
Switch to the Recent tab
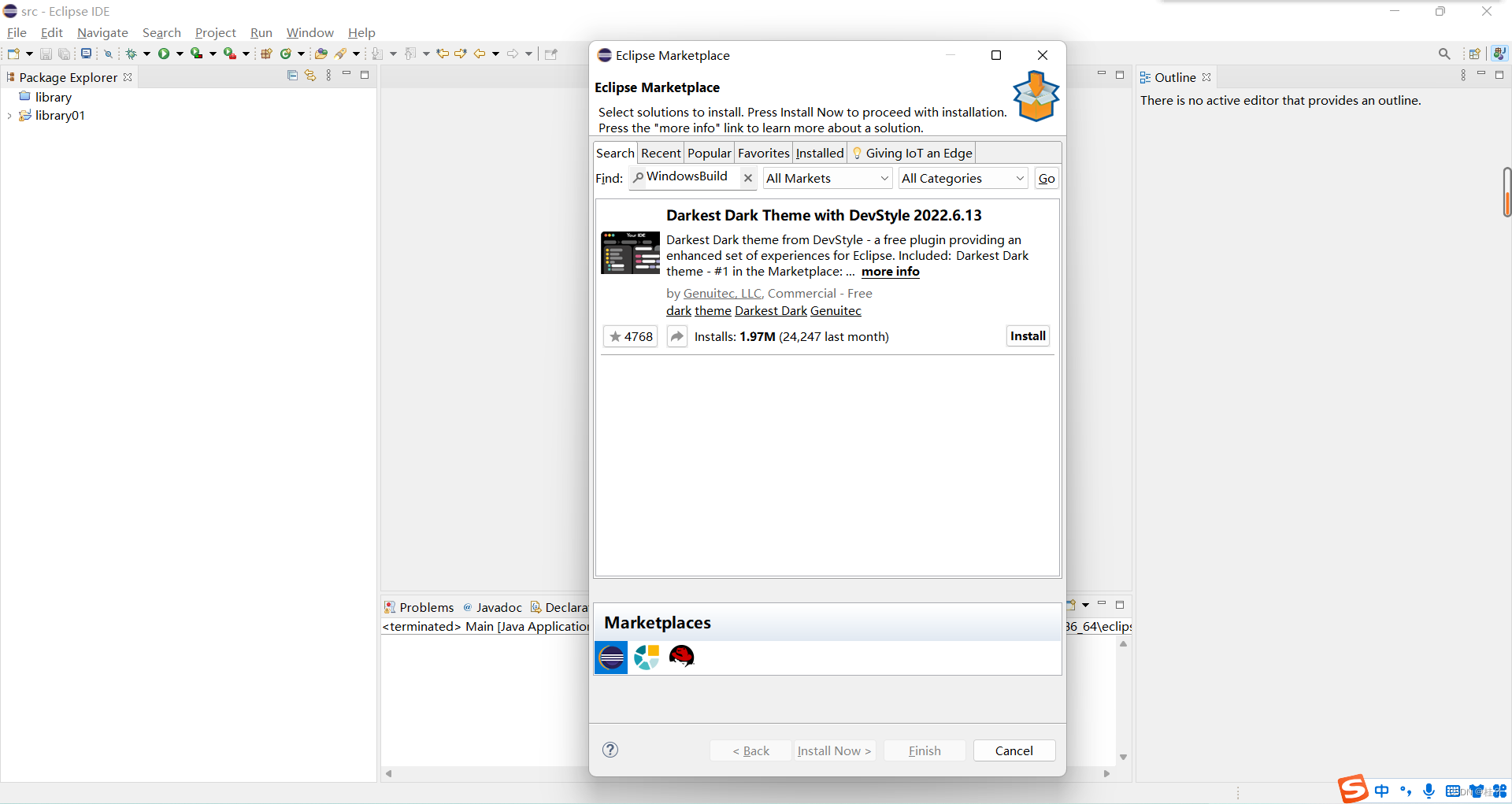661,153
